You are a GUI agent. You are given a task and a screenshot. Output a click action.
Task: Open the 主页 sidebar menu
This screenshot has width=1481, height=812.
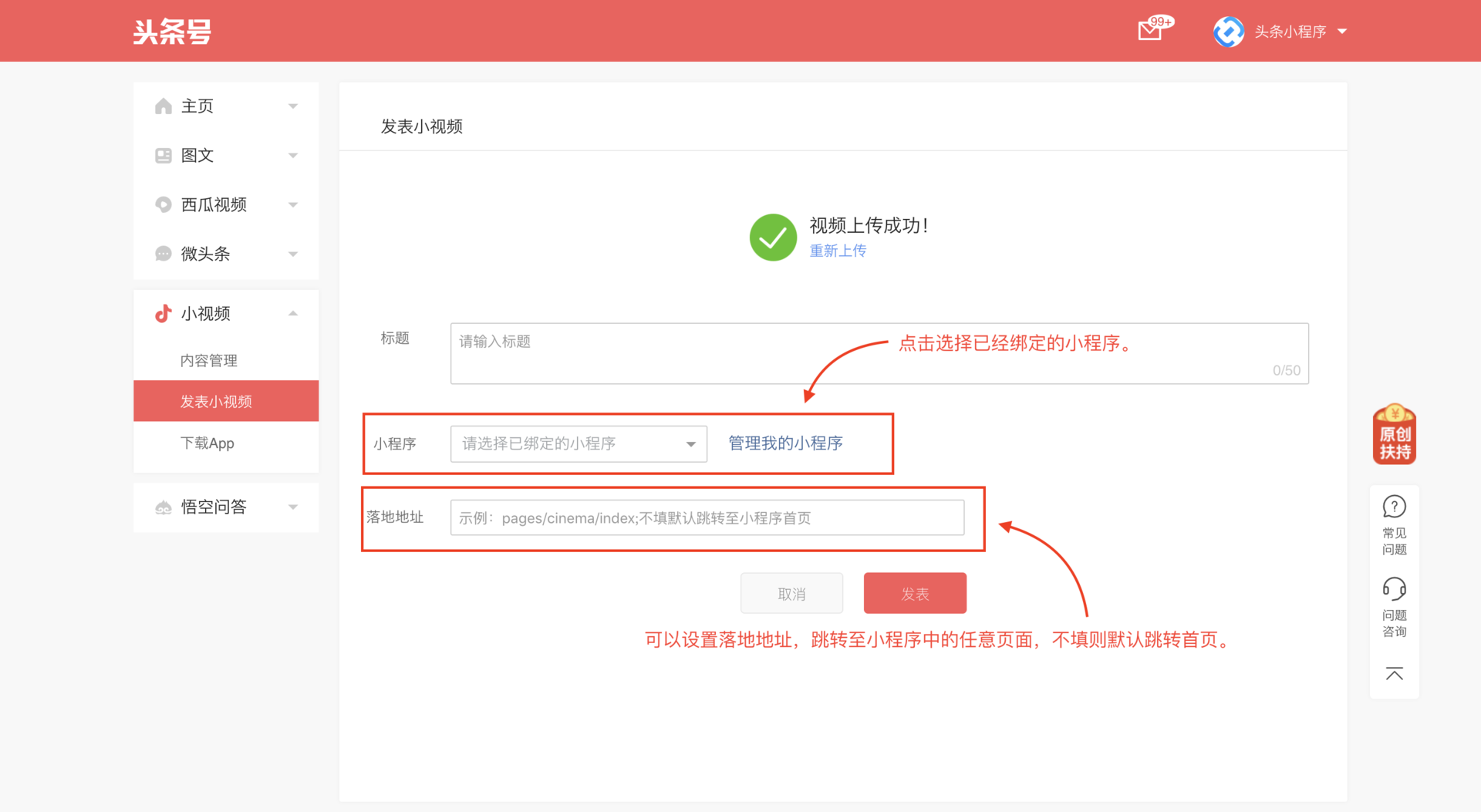tap(226, 106)
